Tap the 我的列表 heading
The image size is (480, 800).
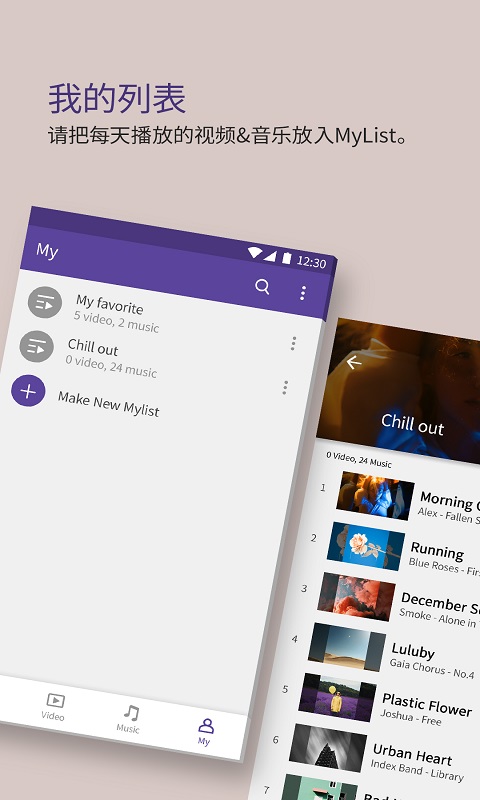(117, 98)
